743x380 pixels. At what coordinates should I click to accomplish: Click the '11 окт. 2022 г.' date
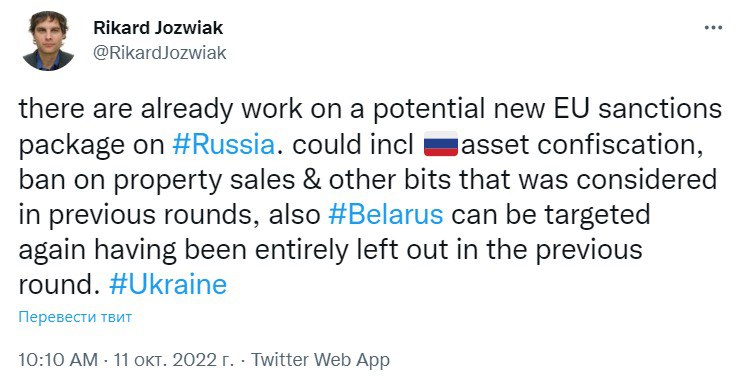[x=174, y=360]
